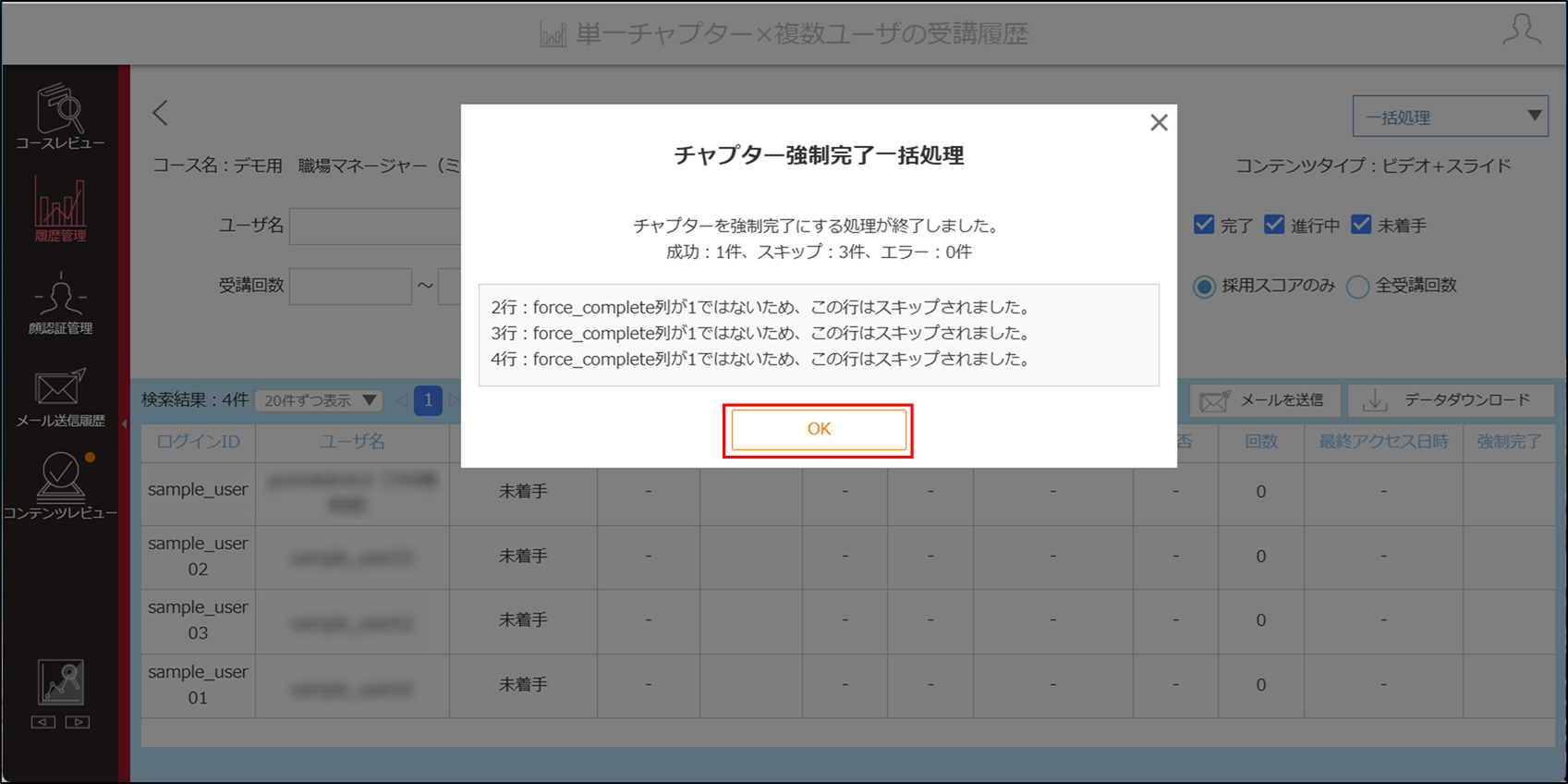The image size is (1568, 784).
Task: Click the chart image icon at sidebar bottom
Action: click(x=61, y=682)
